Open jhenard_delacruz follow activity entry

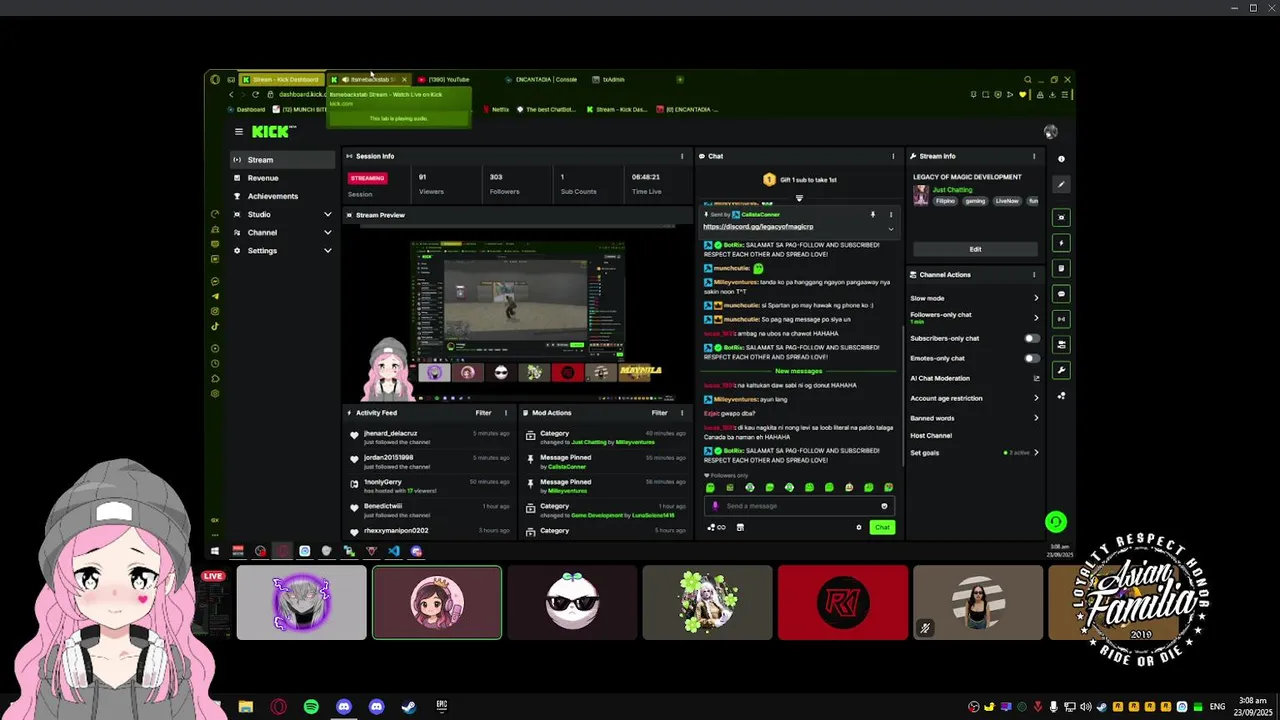point(430,437)
